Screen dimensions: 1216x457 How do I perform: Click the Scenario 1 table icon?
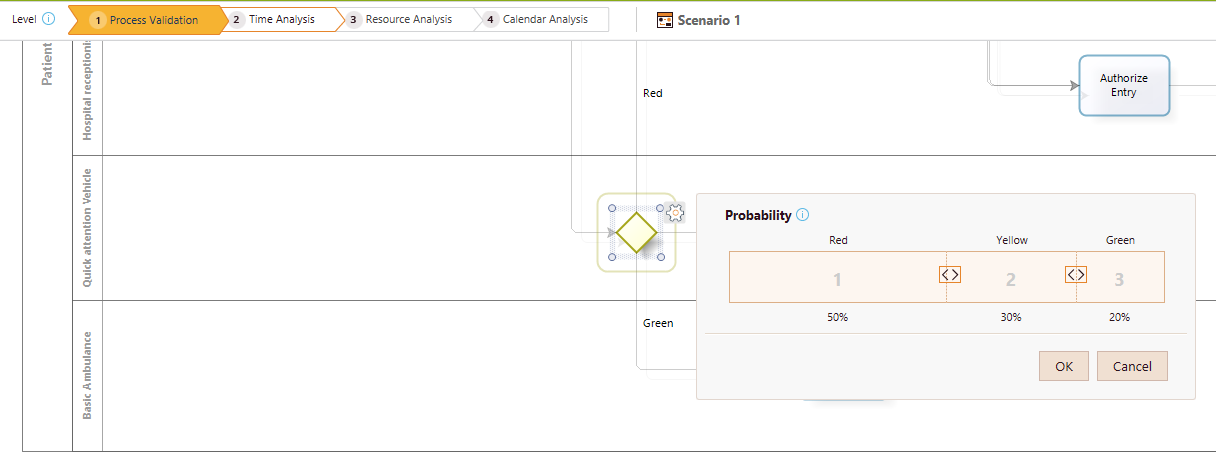665,20
